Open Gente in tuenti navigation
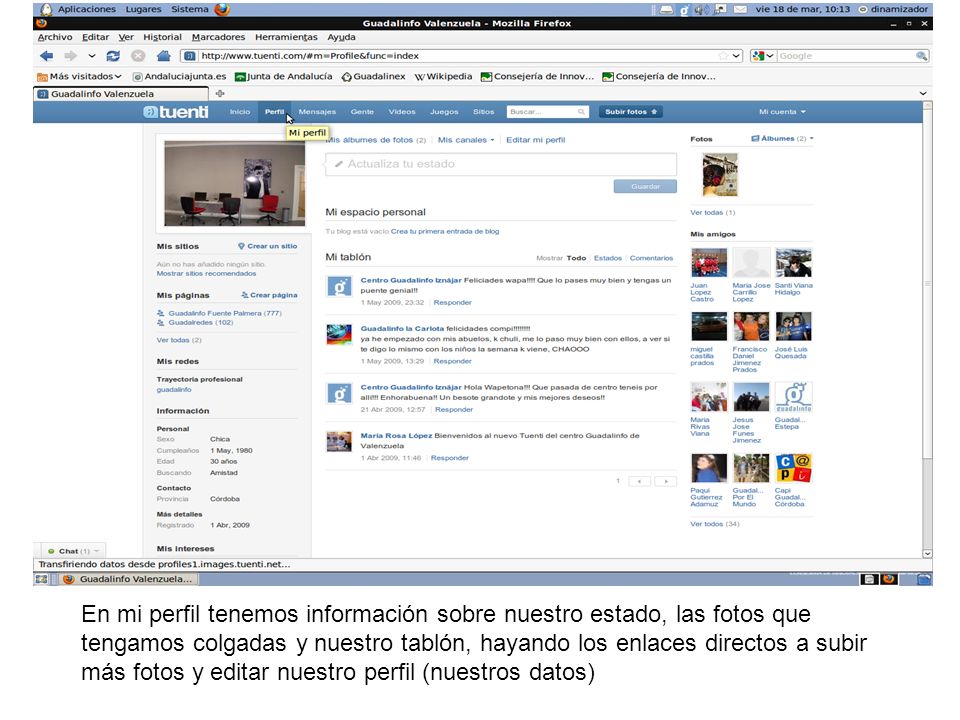The height and width of the screenshot is (720, 960). coord(362,112)
